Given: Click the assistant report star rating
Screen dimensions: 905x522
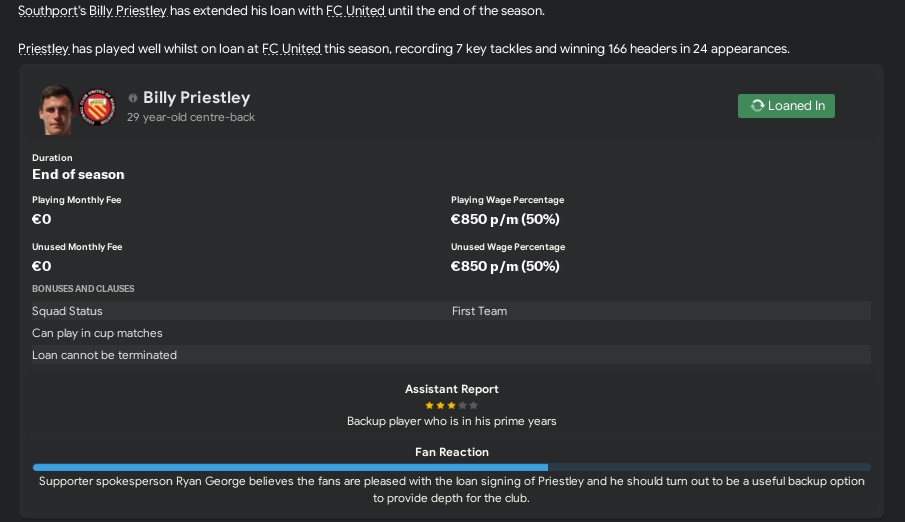Looking at the screenshot, I should 451,405.
